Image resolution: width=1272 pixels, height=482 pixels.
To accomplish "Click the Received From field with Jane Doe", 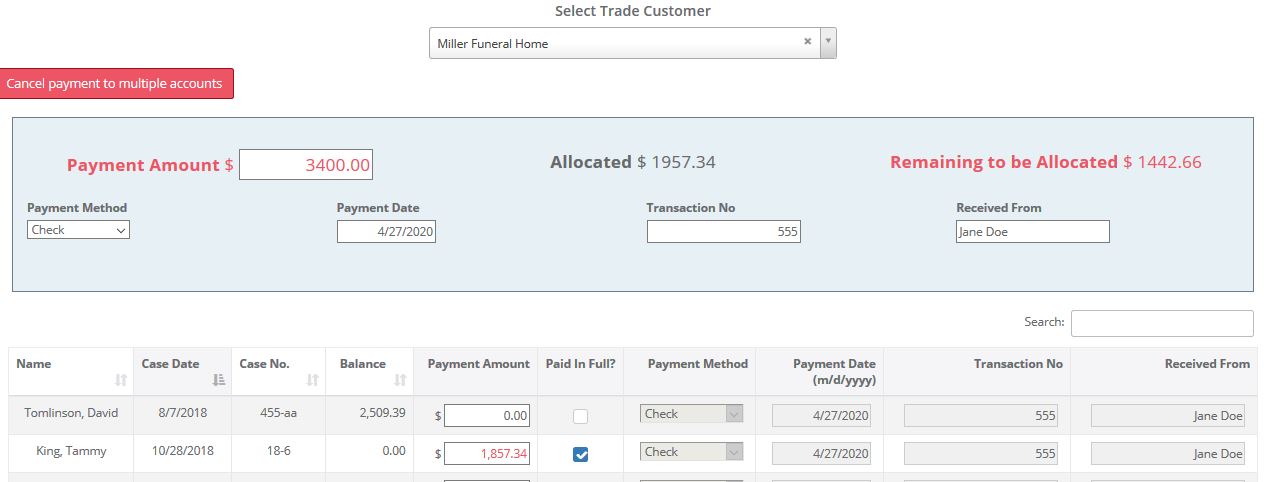I will [x=1032, y=232].
